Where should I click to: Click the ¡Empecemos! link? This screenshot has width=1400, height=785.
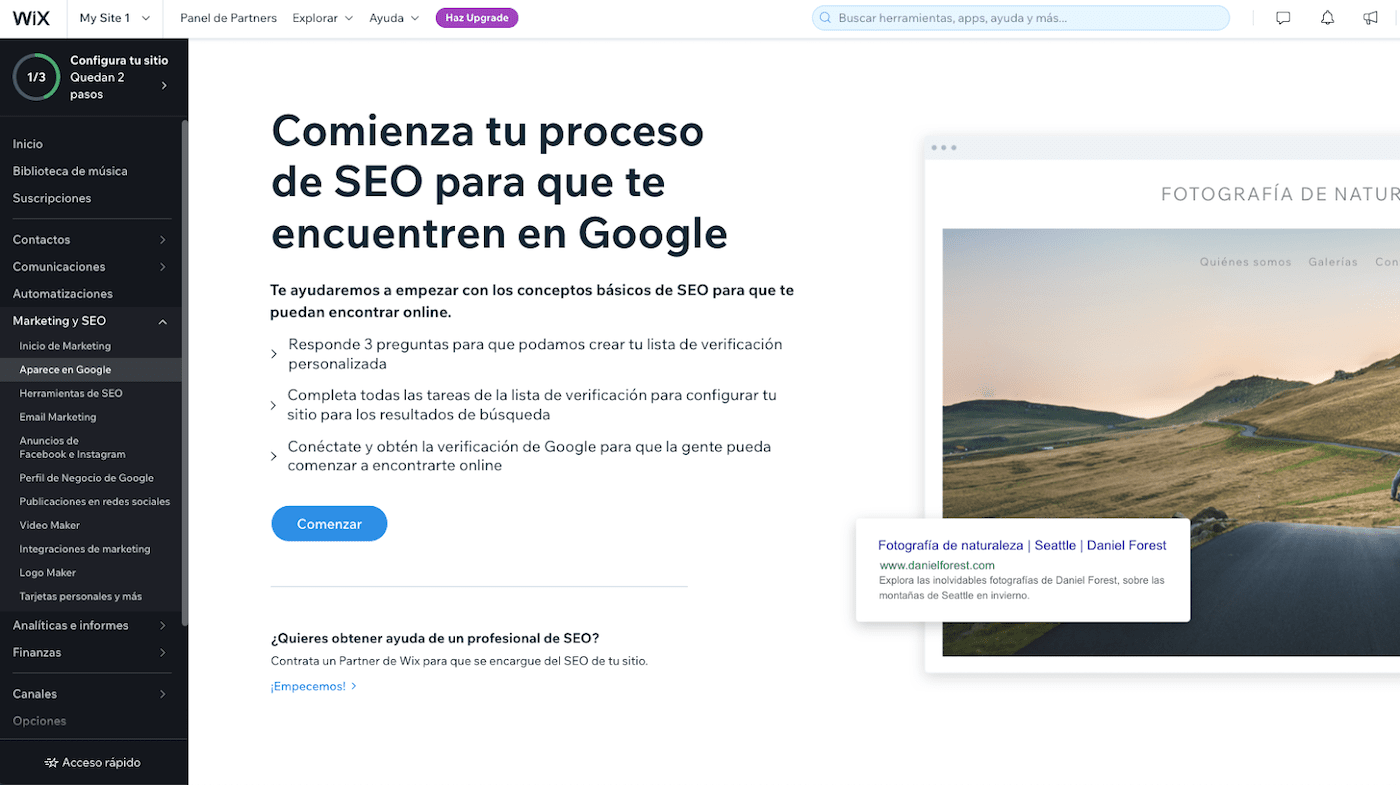(x=308, y=686)
